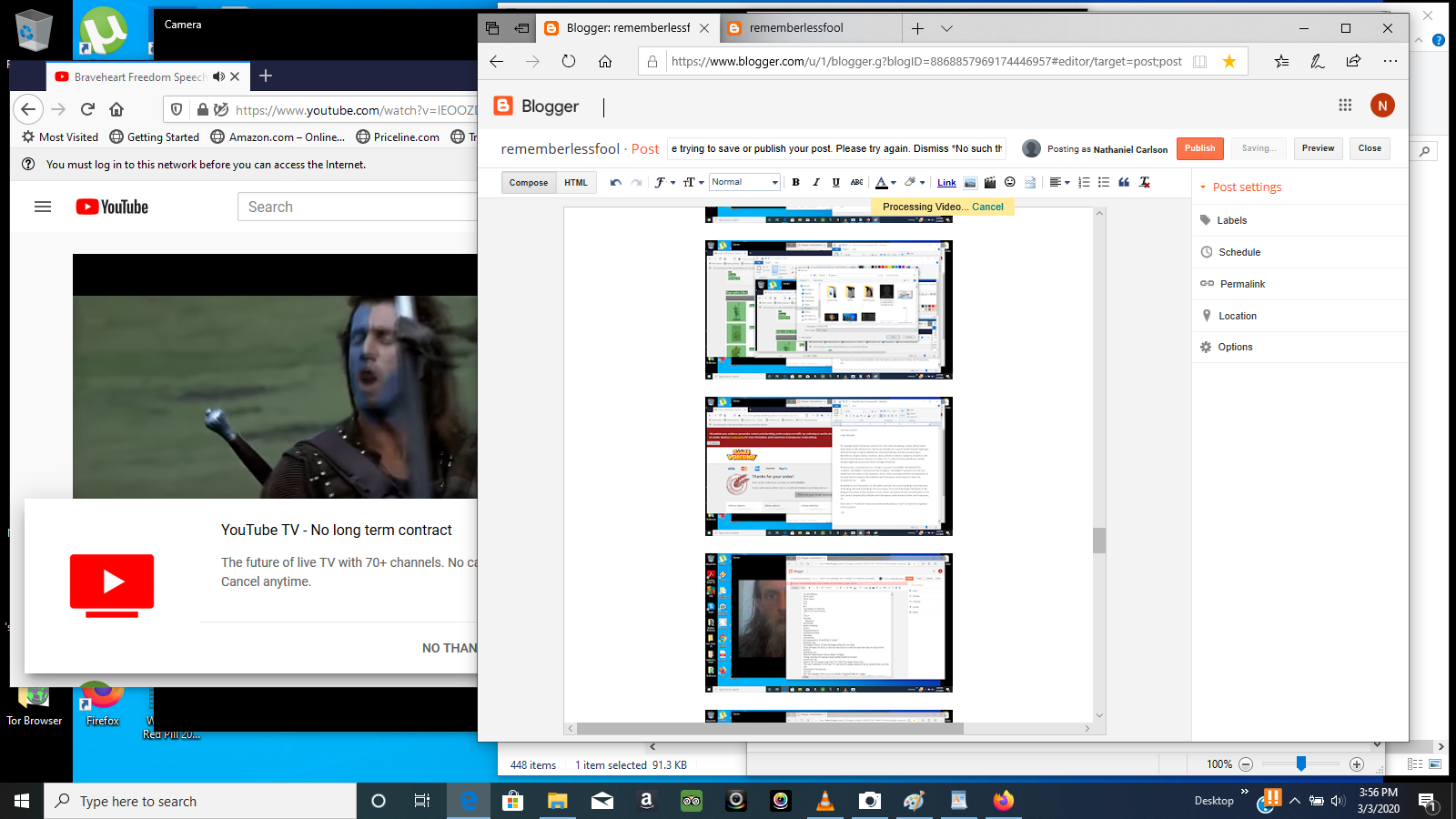
Task: Insert jump break icon in Blogger toolbar
Action: pos(1030,182)
